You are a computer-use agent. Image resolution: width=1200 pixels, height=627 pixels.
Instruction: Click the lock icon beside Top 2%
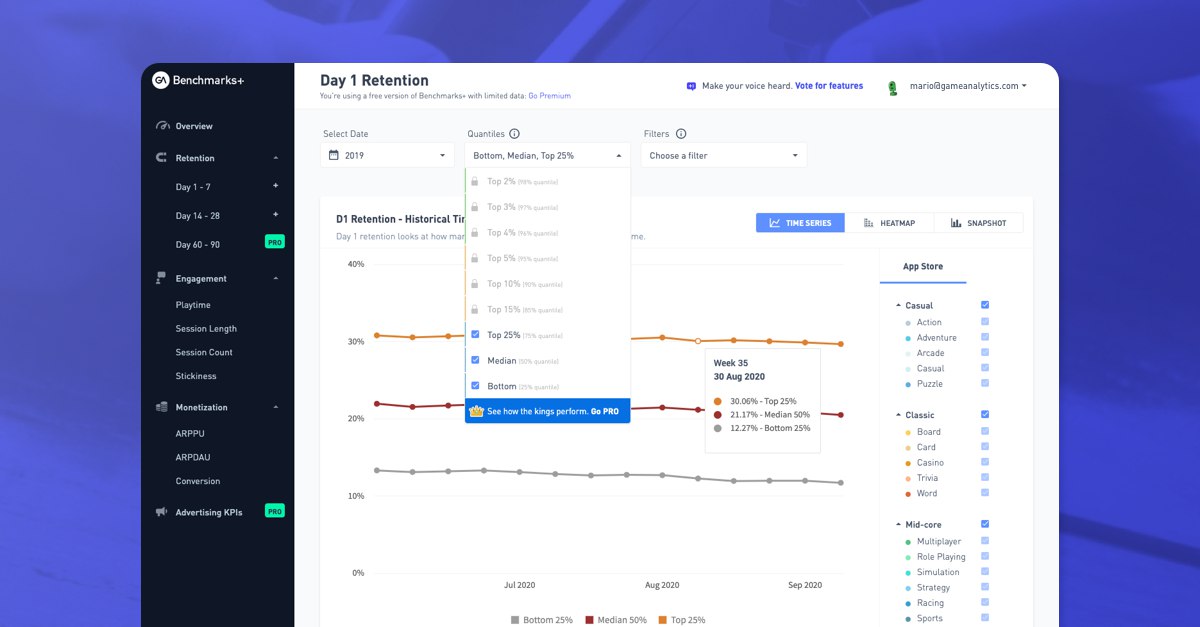(x=475, y=182)
